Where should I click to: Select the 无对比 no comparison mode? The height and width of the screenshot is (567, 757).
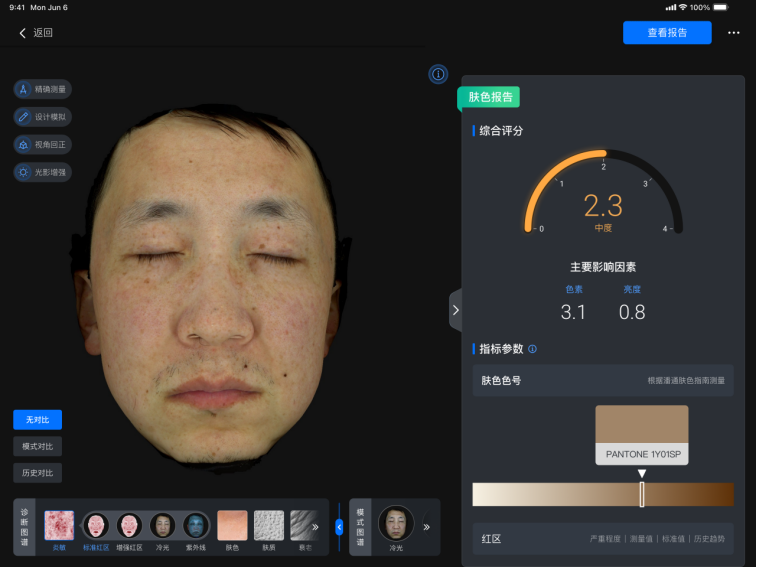coord(38,420)
